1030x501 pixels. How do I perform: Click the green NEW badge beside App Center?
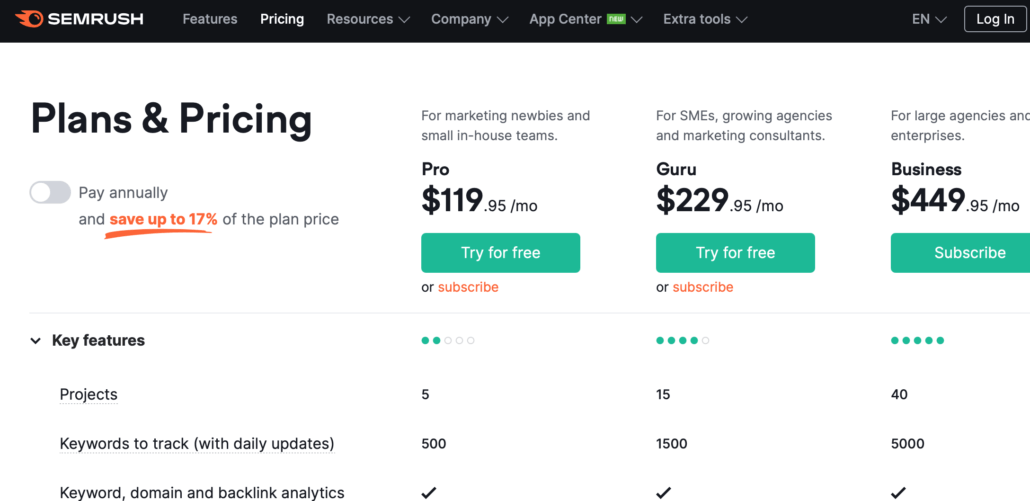616,19
